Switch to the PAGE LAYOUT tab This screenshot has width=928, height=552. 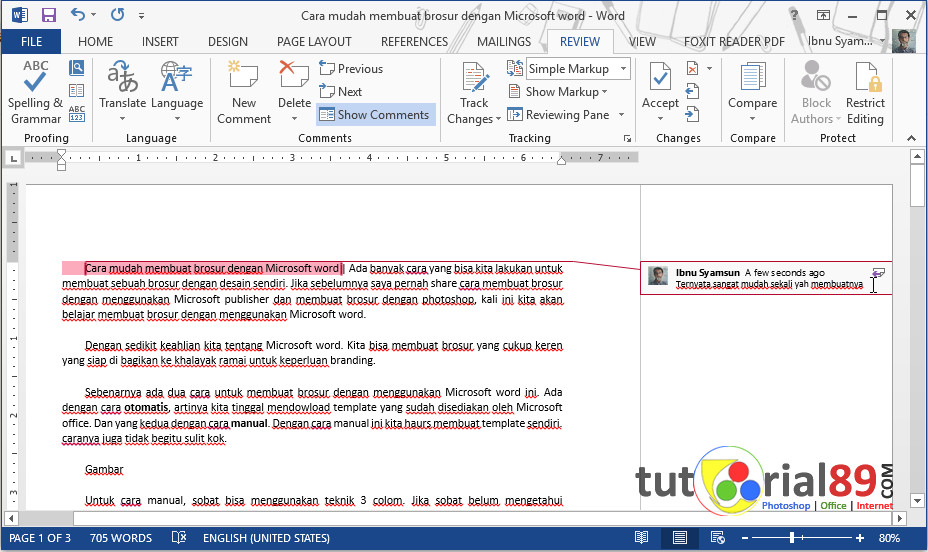click(x=314, y=41)
